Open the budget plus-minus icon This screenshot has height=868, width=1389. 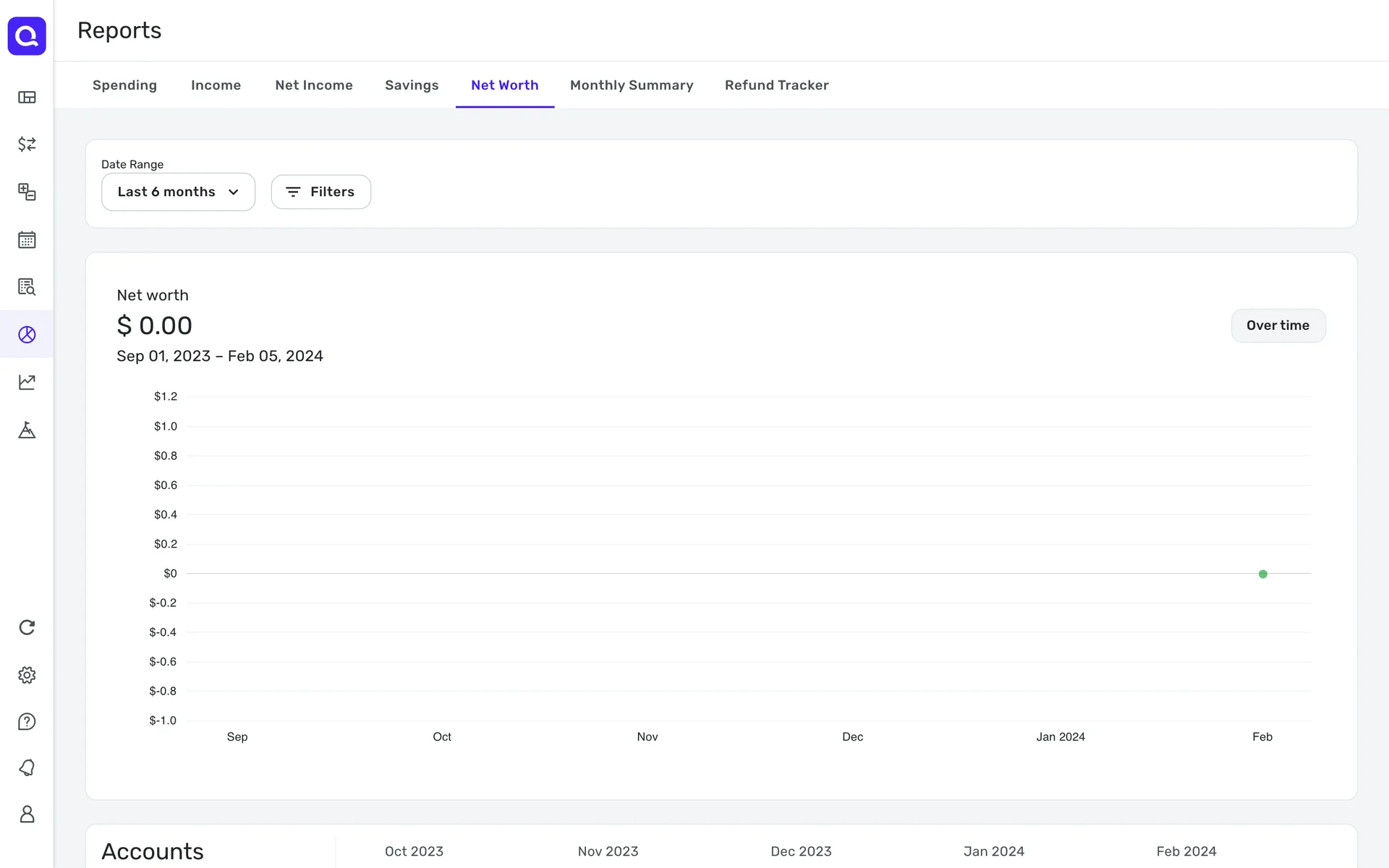click(x=27, y=192)
